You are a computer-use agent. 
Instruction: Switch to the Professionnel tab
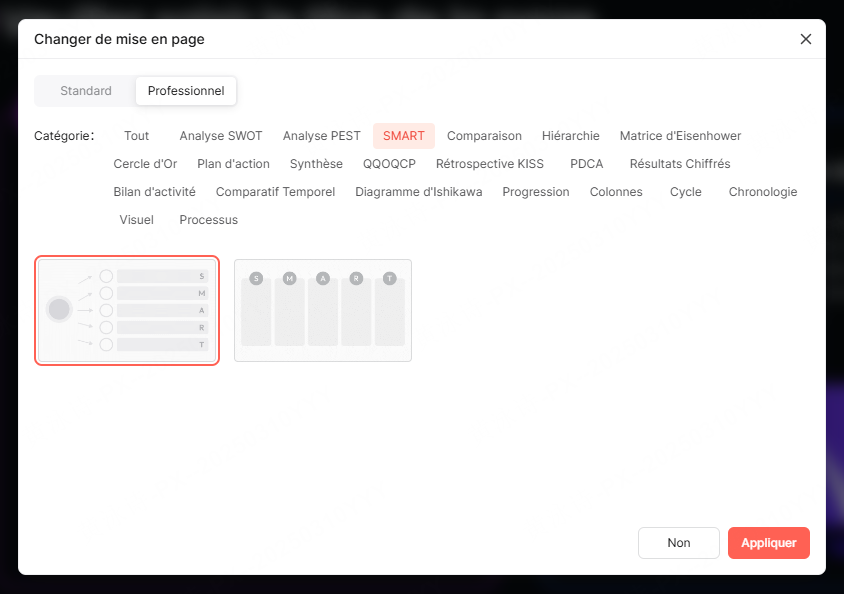pos(186,90)
